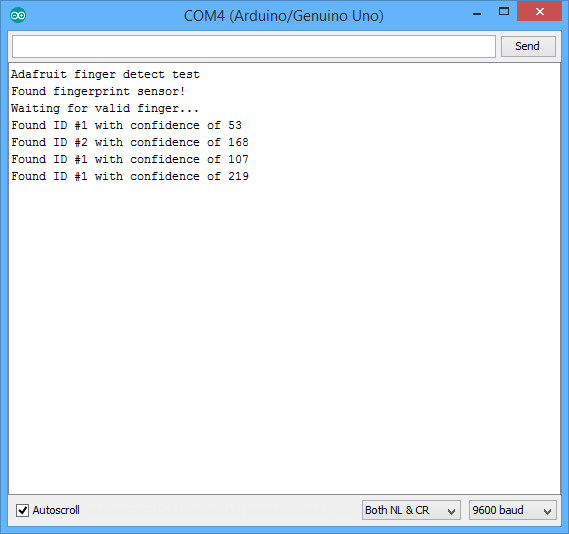Screen dimensions: 569x534
Task: Click the 'Found fingerprint sensor!' output line
Action: point(98,91)
